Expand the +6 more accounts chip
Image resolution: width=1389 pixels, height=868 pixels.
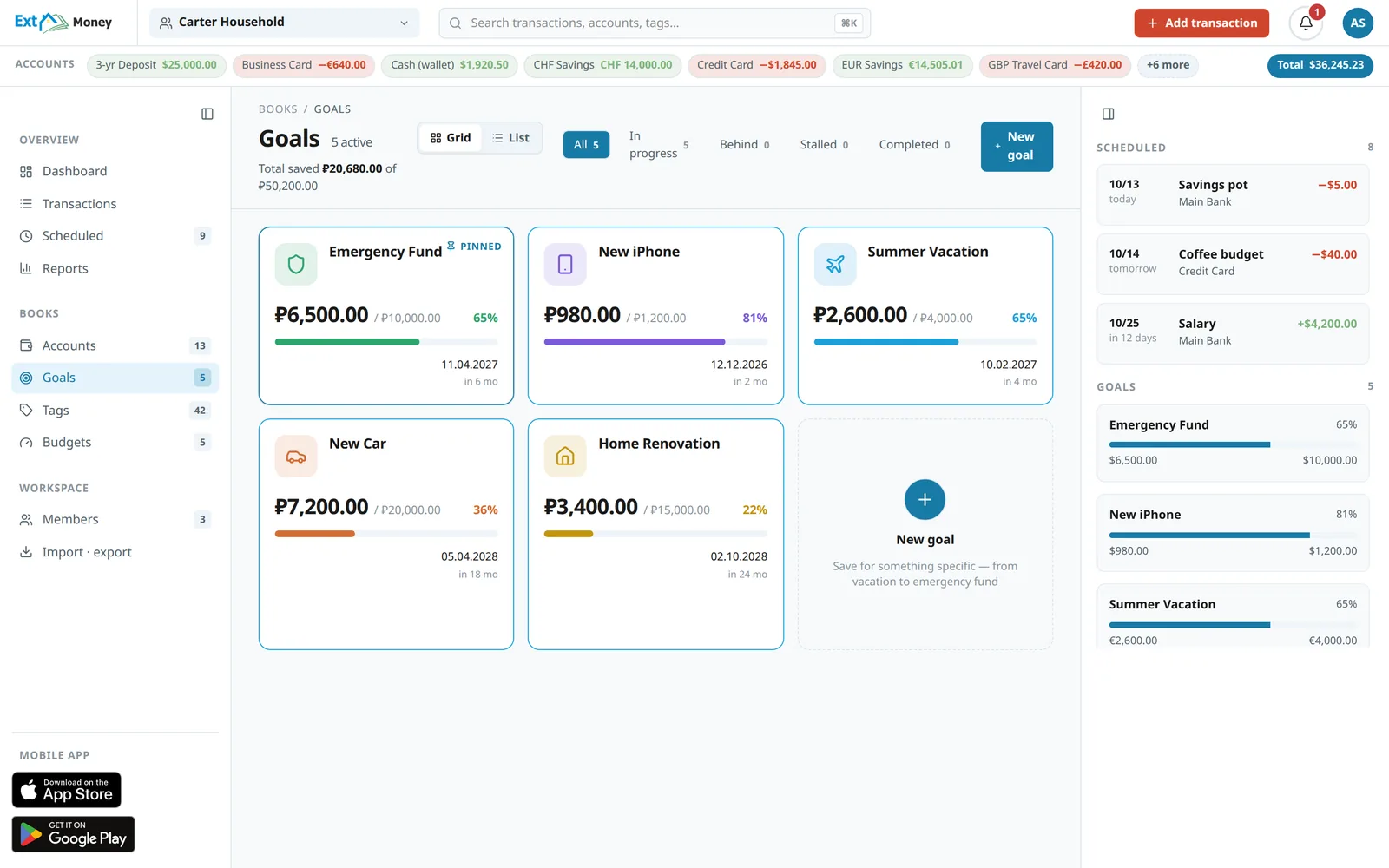[x=1168, y=65]
